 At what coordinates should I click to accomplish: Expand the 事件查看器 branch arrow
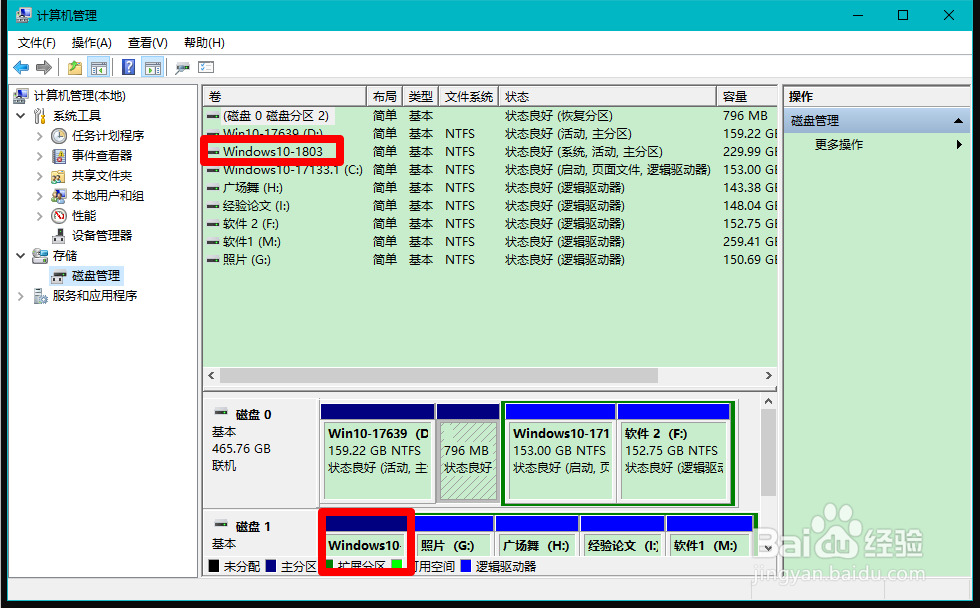coord(39,156)
